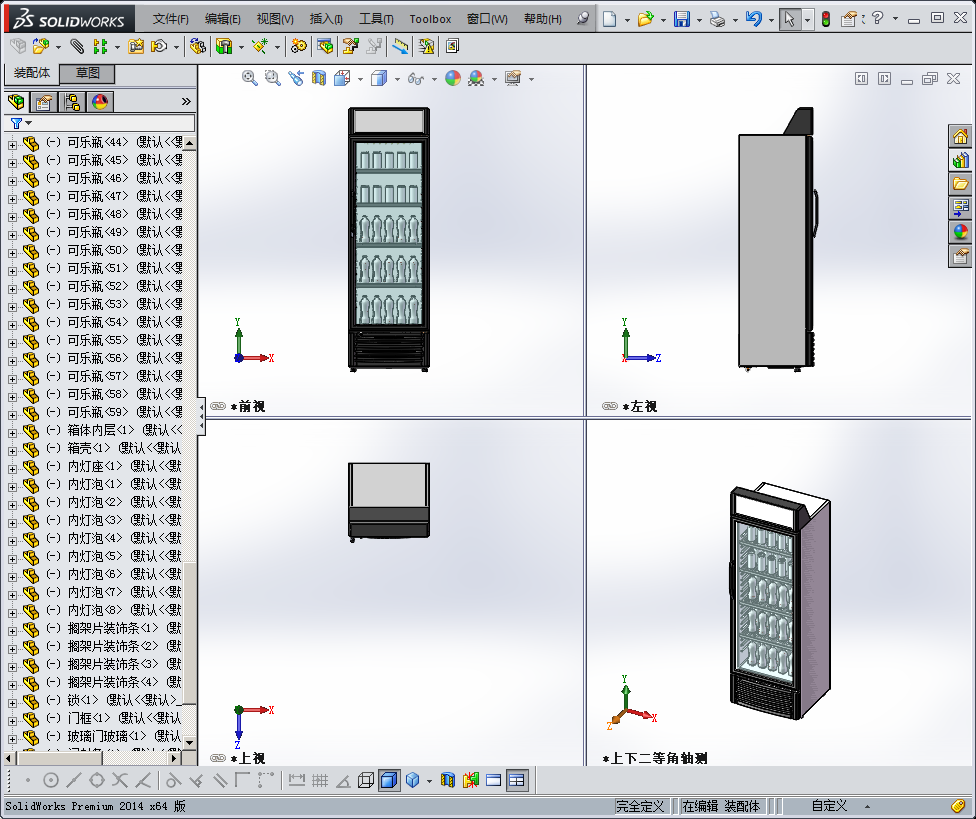Click the feature tree horizontal scrollbar right arrow
The height and width of the screenshot is (819, 976).
pyautogui.click(x=175, y=758)
